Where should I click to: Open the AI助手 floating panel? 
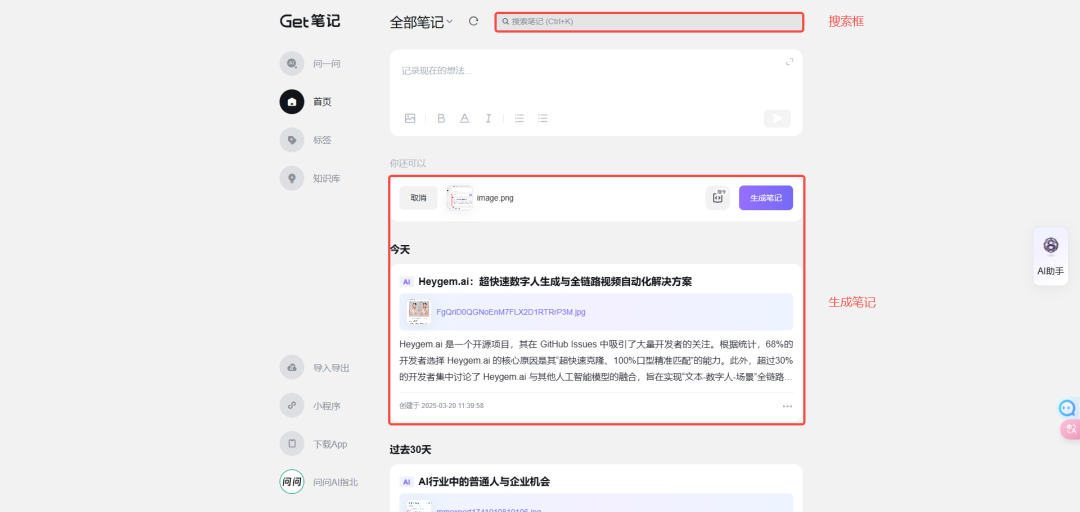[1050, 256]
